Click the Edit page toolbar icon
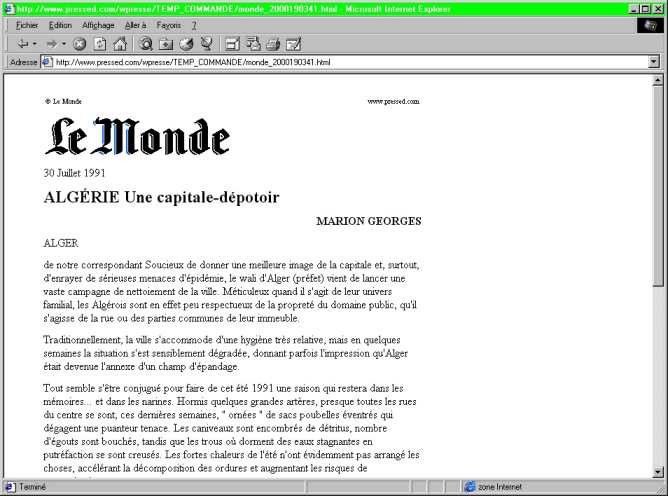The image size is (668, 496). pos(294,44)
